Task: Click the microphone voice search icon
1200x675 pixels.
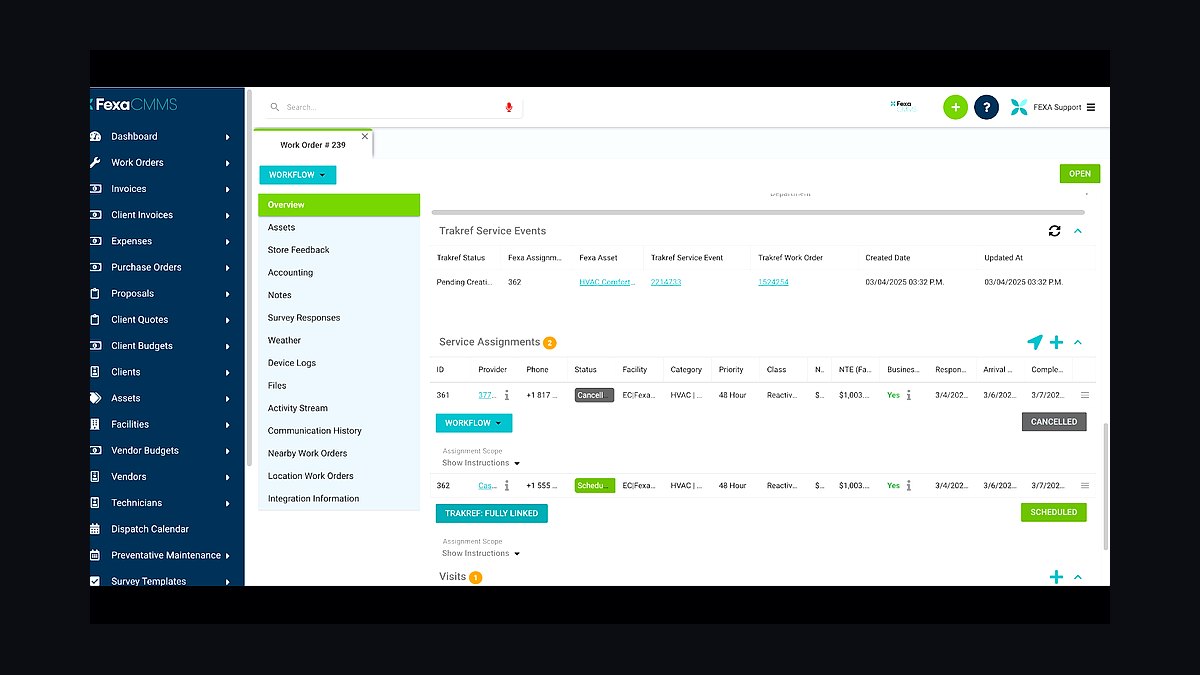Action: (x=508, y=107)
